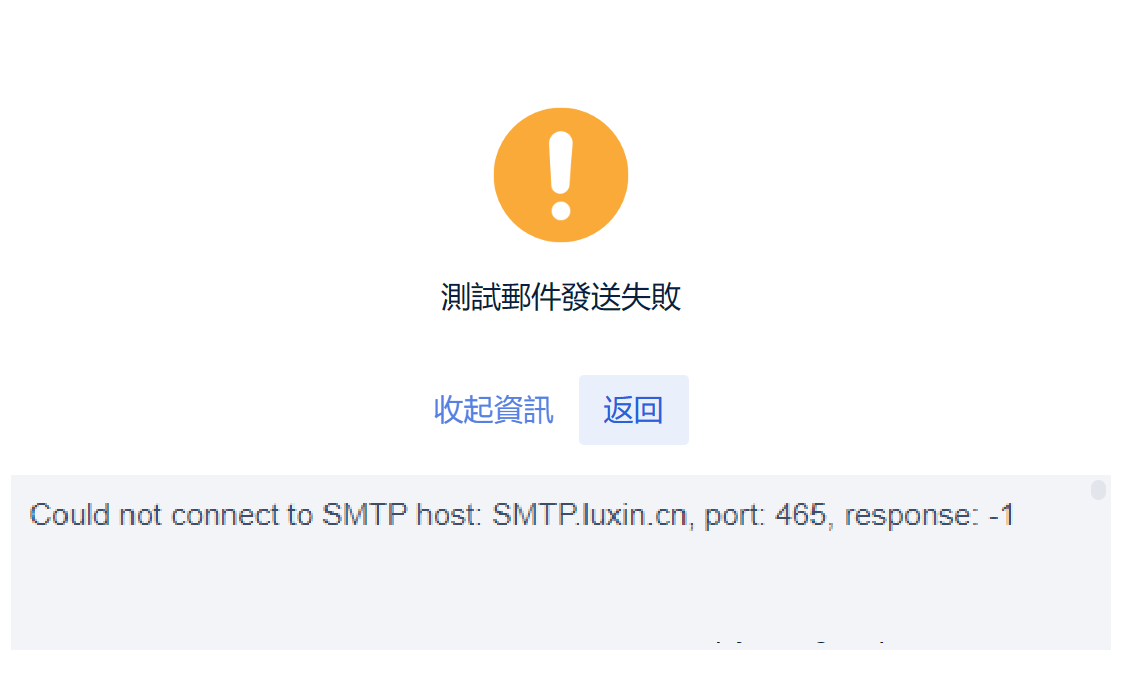
Task: Collapse details with the 收起資訊 link
Action: pyautogui.click(x=493, y=410)
